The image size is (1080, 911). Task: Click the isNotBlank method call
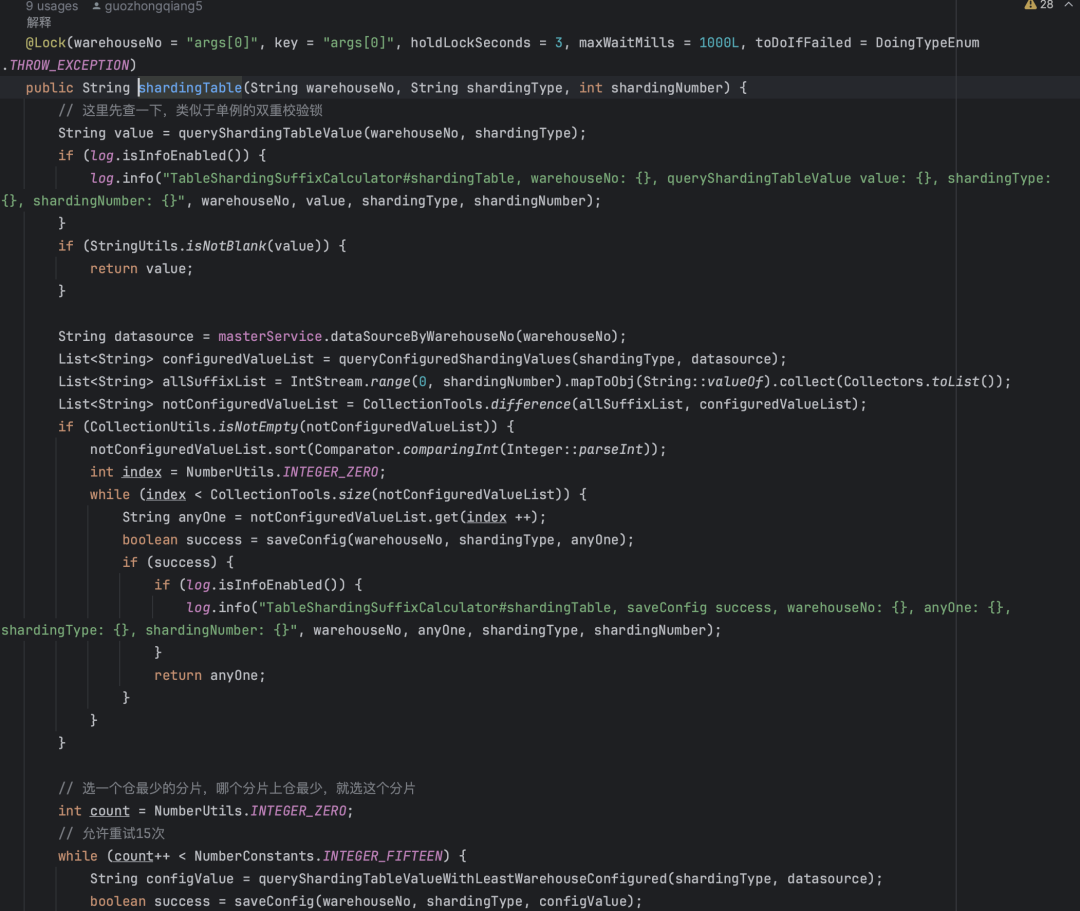point(226,246)
